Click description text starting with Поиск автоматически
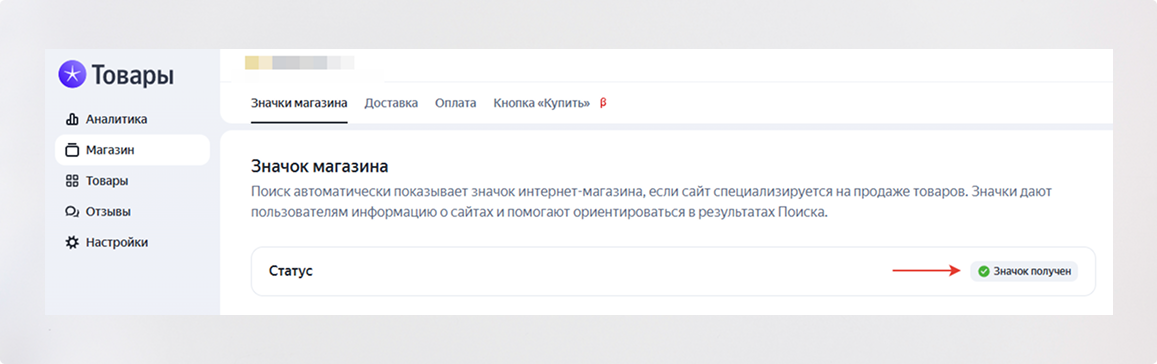The height and width of the screenshot is (364, 1157). pos(651,203)
